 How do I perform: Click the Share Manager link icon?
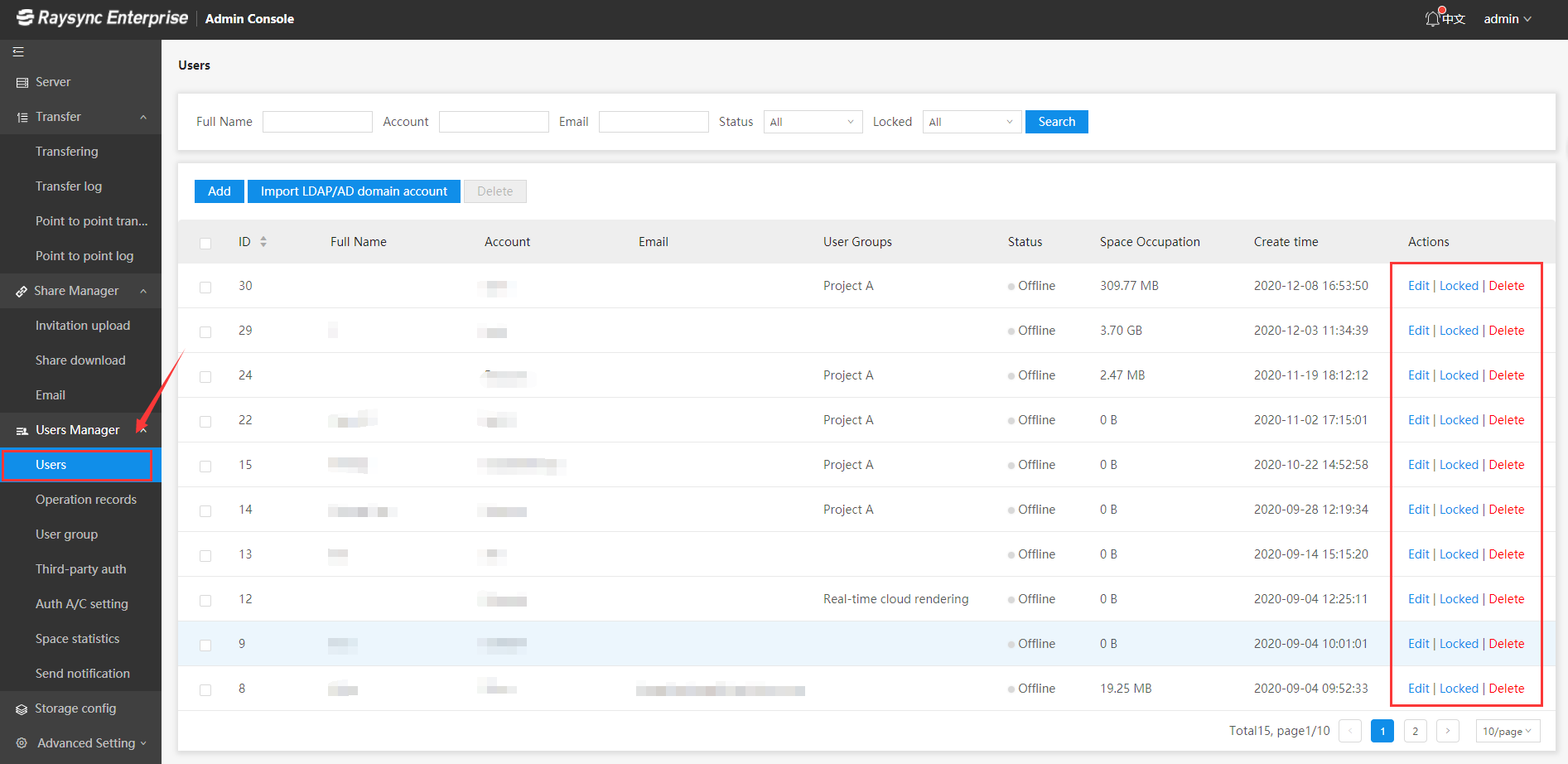pyautogui.click(x=22, y=292)
